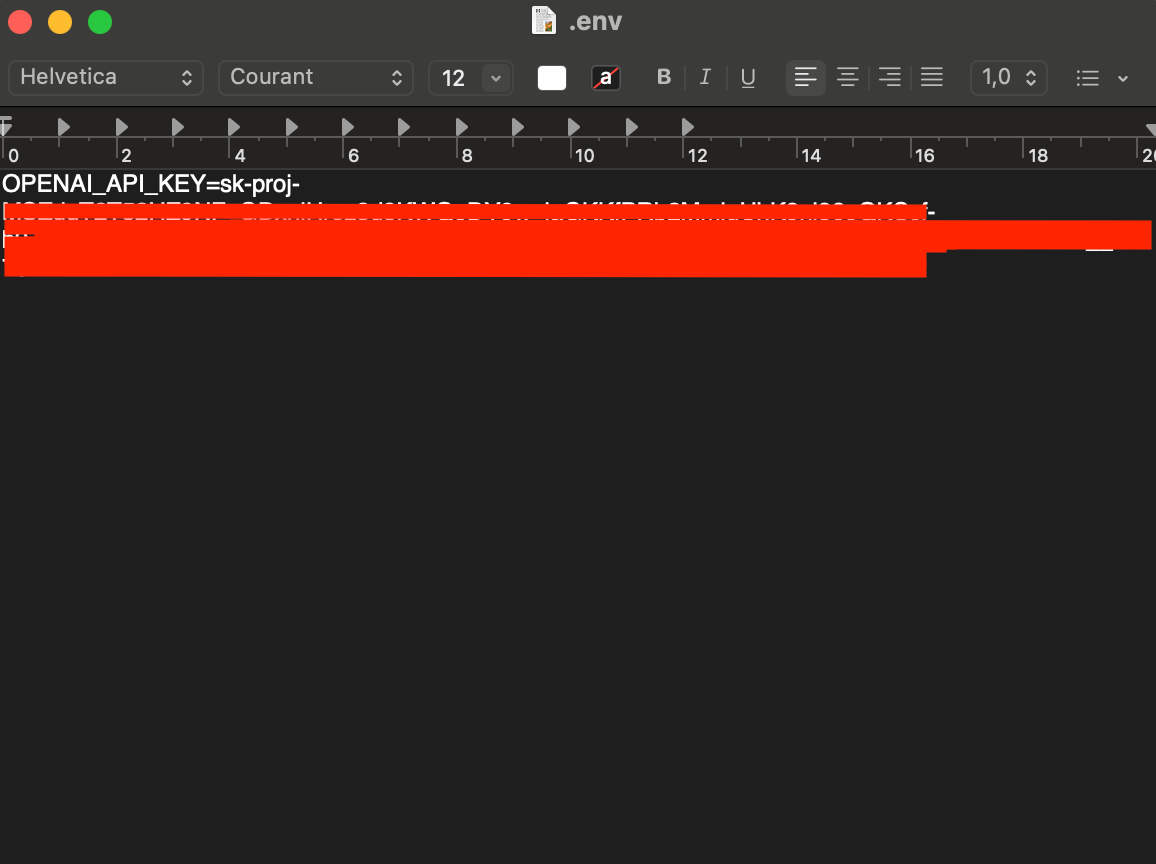This screenshot has height=864, width=1156.
Task: Justify the text
Action: click(931, 77)
